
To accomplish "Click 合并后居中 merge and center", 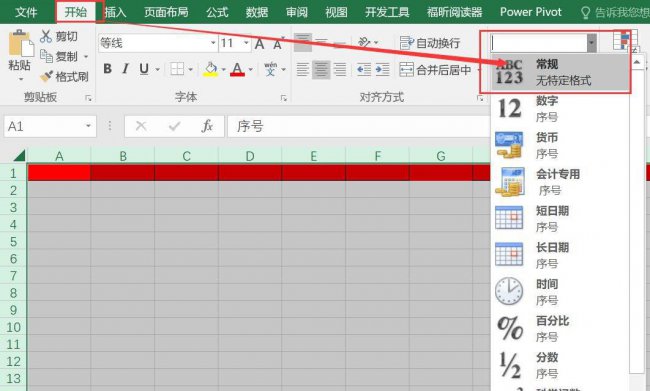I will click(x=435, y=70).
